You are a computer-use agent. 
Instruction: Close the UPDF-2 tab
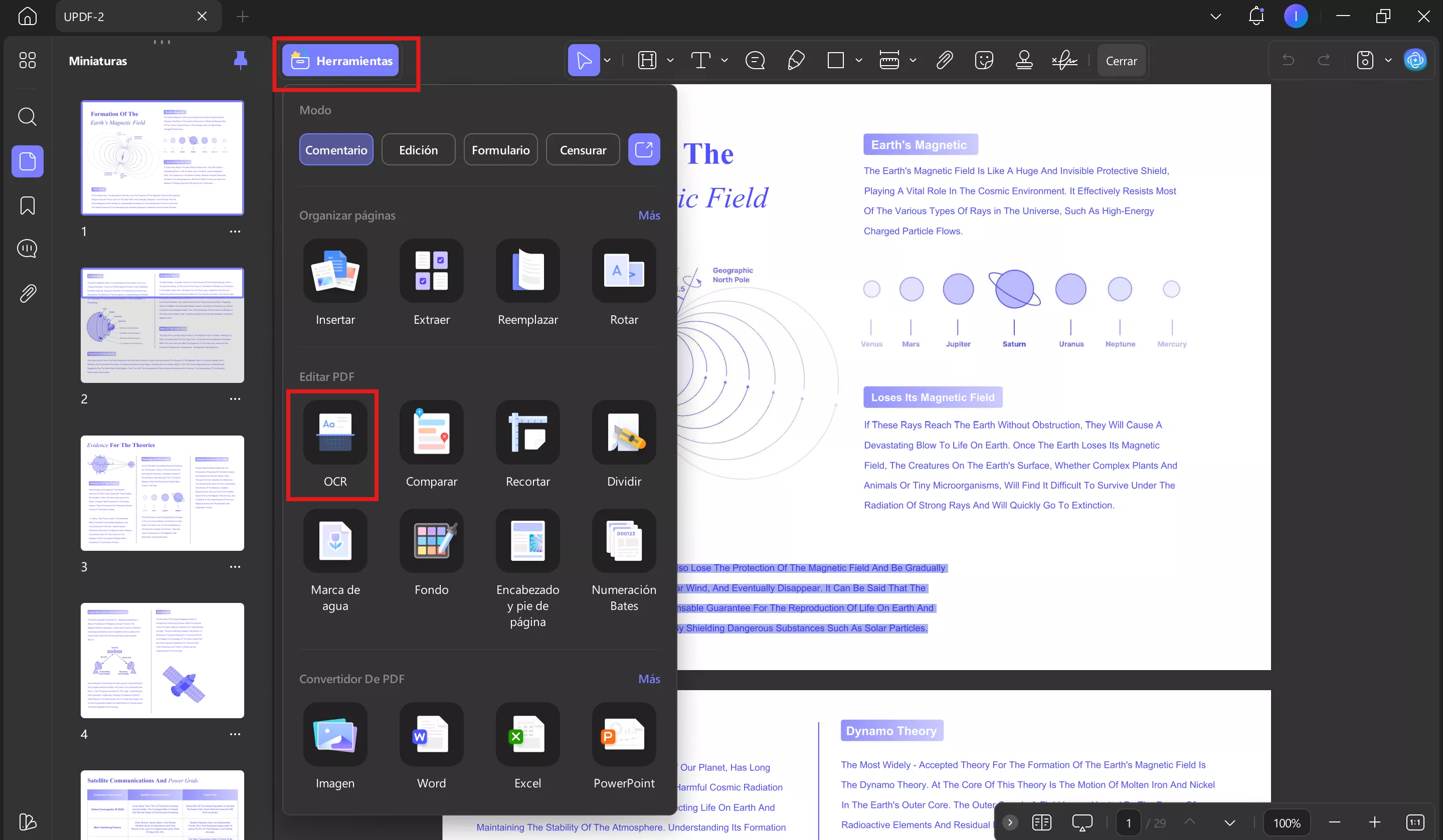click(x=202, y=17)
